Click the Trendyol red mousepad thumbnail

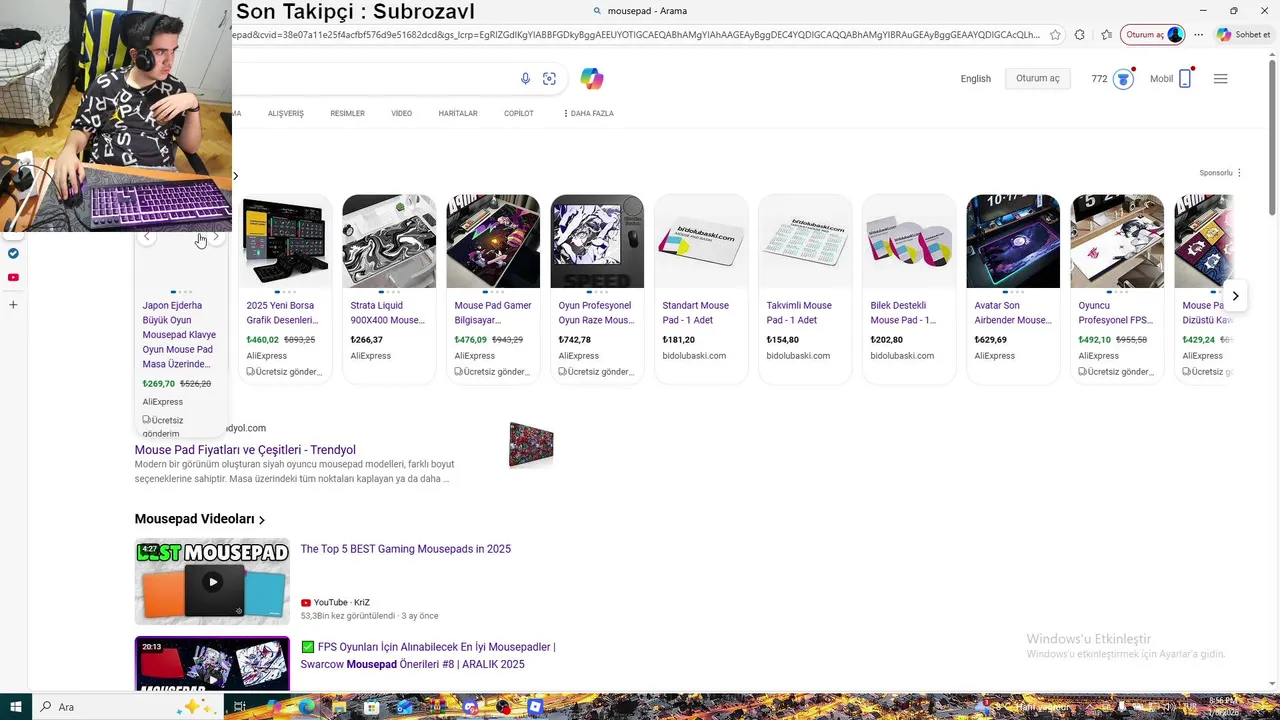point(531,444)
